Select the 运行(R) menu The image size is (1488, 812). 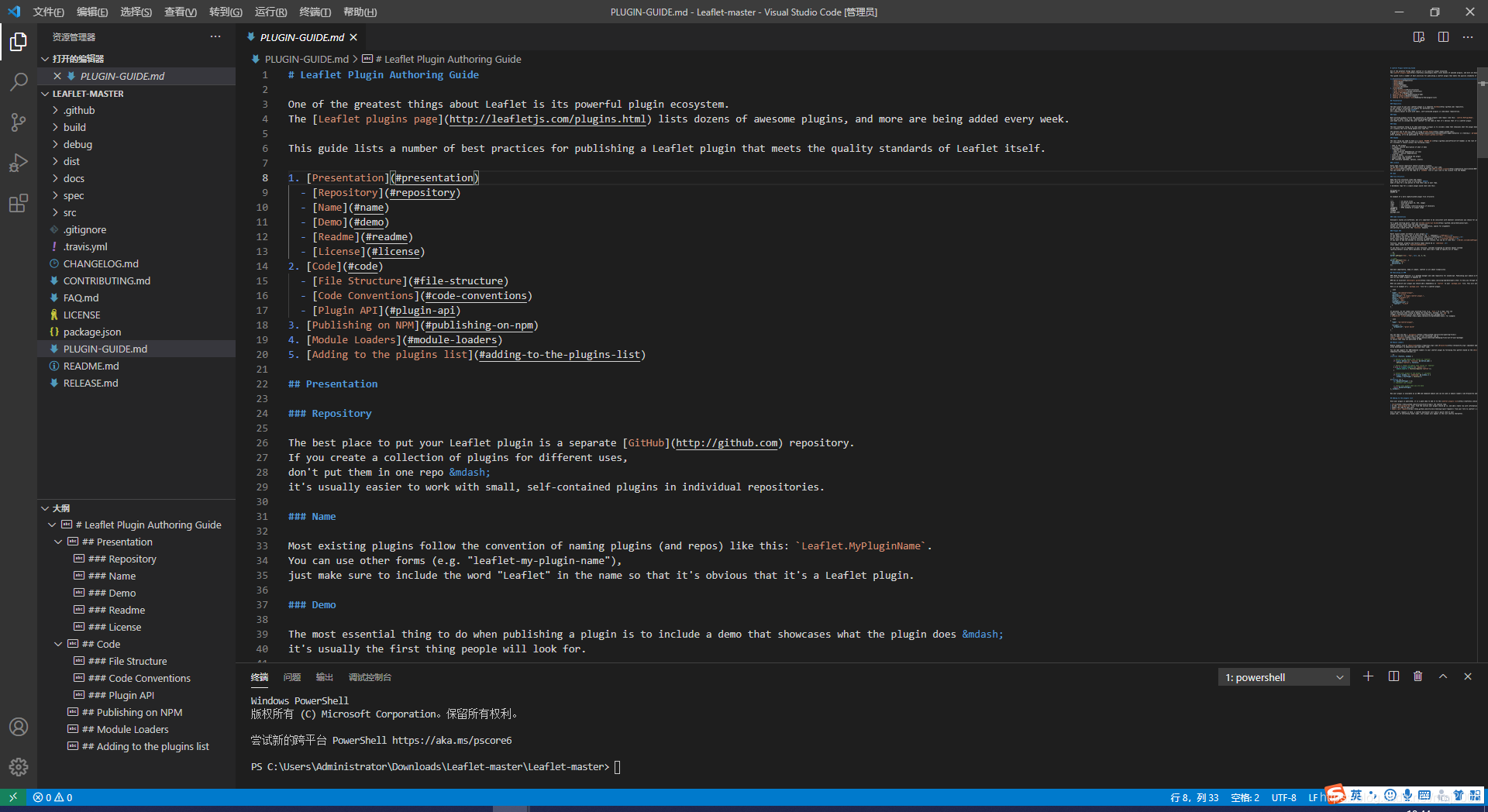point(270,12)
